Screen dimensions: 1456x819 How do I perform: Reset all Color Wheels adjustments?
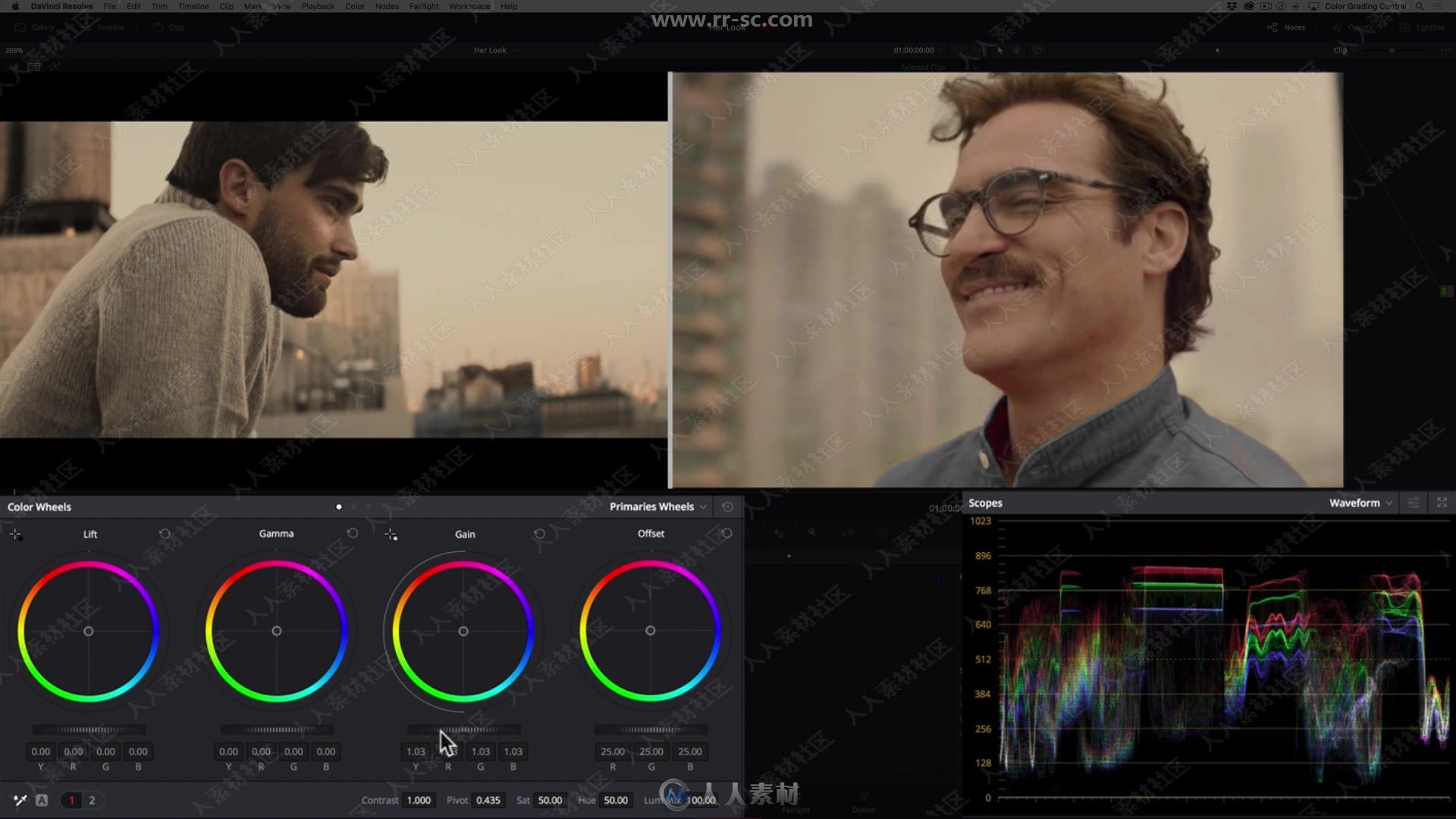click(727, 507)
